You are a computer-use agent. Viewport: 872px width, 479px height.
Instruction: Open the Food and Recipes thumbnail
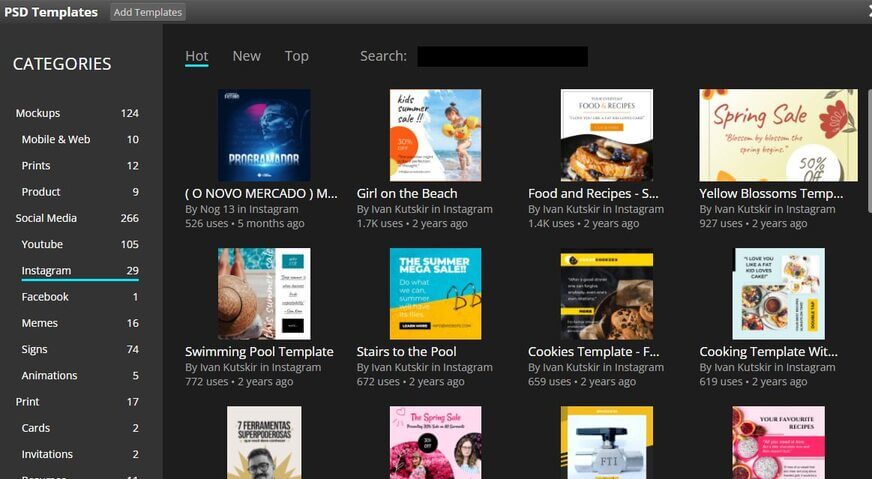[x=607, y=135]
